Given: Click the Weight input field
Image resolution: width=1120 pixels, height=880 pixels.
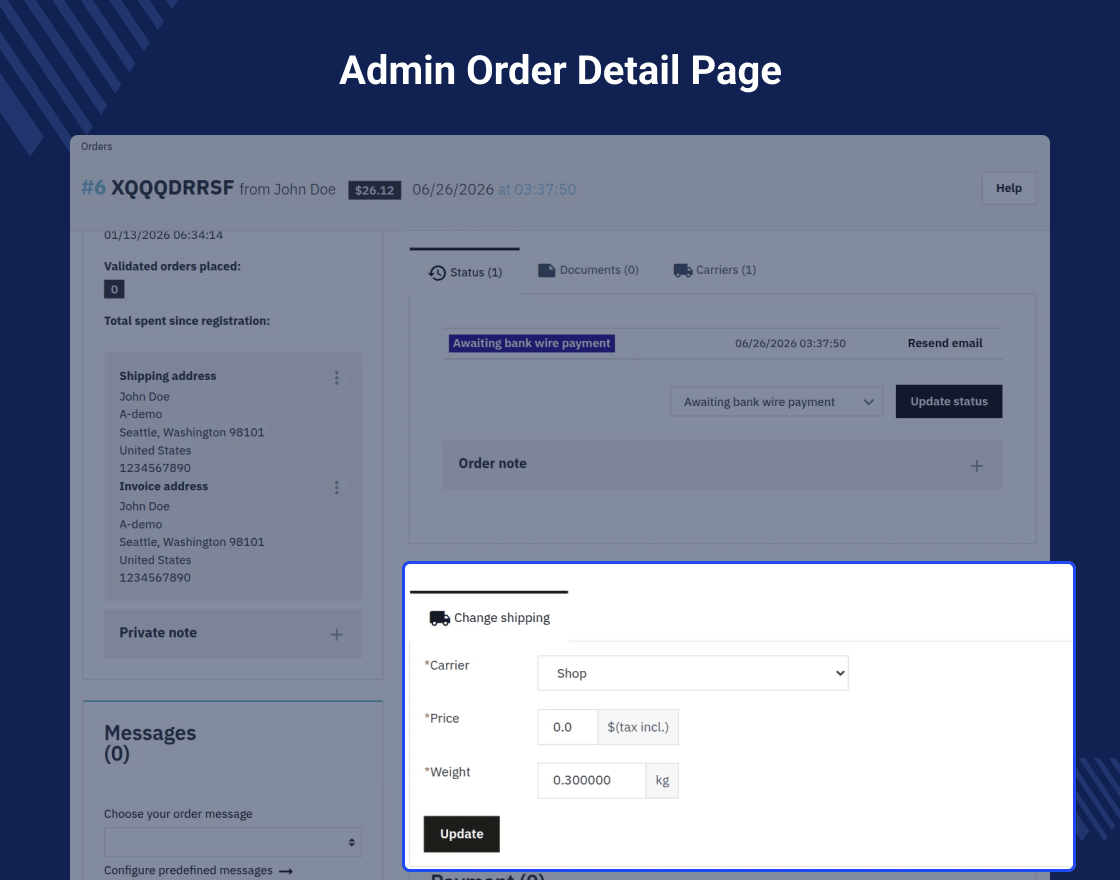Looking at the screenshot, I should point(591,780).
